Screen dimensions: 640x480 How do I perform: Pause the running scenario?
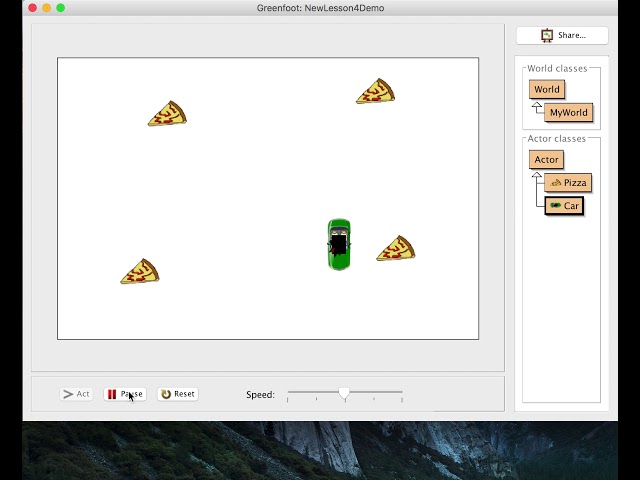[125, 394]
